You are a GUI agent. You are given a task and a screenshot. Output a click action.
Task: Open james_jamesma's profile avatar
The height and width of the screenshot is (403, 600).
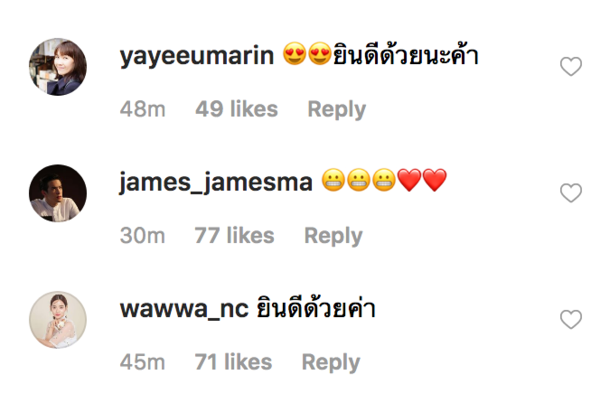click(x=58, y=193)
